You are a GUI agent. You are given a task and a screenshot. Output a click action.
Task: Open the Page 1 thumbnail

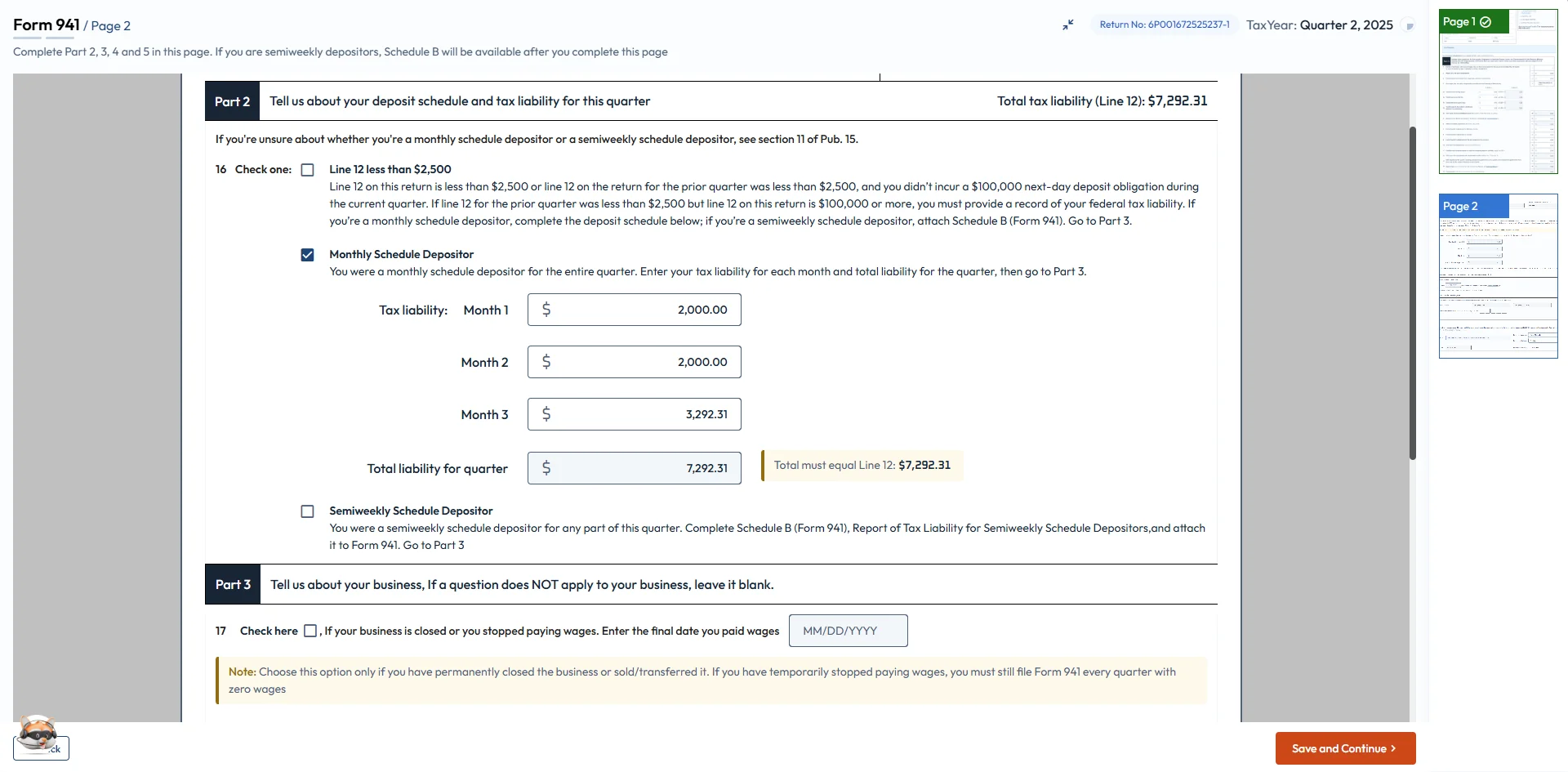click(1499, 91)
